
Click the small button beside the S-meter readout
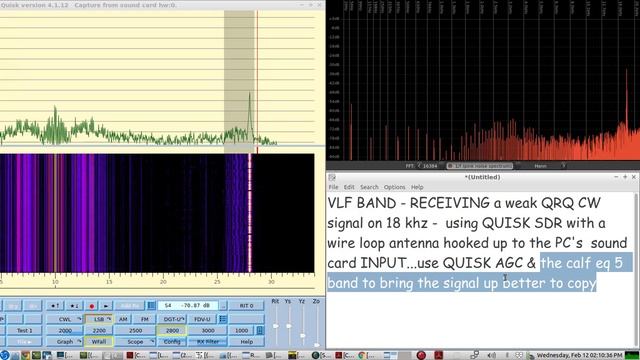click(223, 306)
